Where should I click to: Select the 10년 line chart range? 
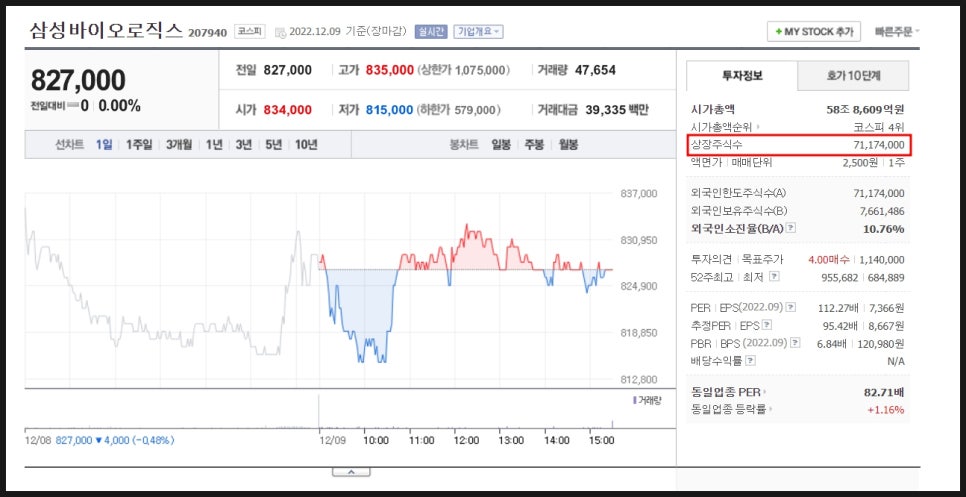306,145
